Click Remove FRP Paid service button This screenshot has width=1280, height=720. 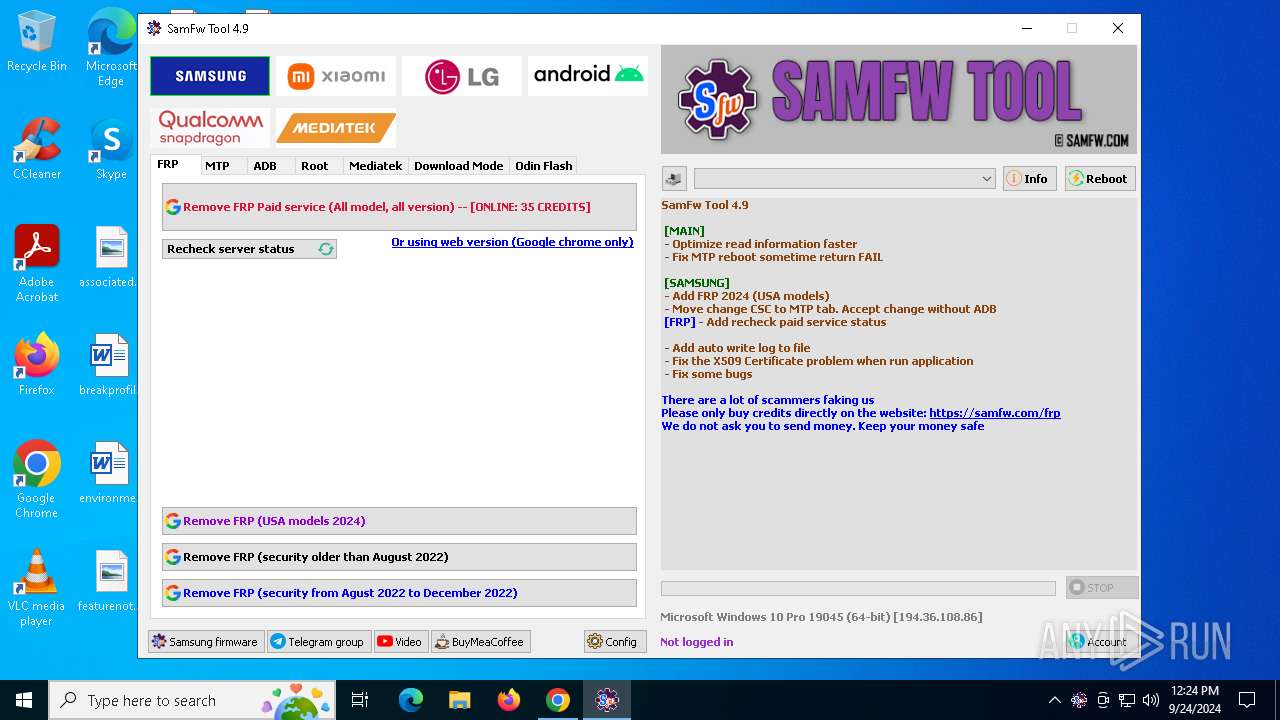(x=399, y=207)
